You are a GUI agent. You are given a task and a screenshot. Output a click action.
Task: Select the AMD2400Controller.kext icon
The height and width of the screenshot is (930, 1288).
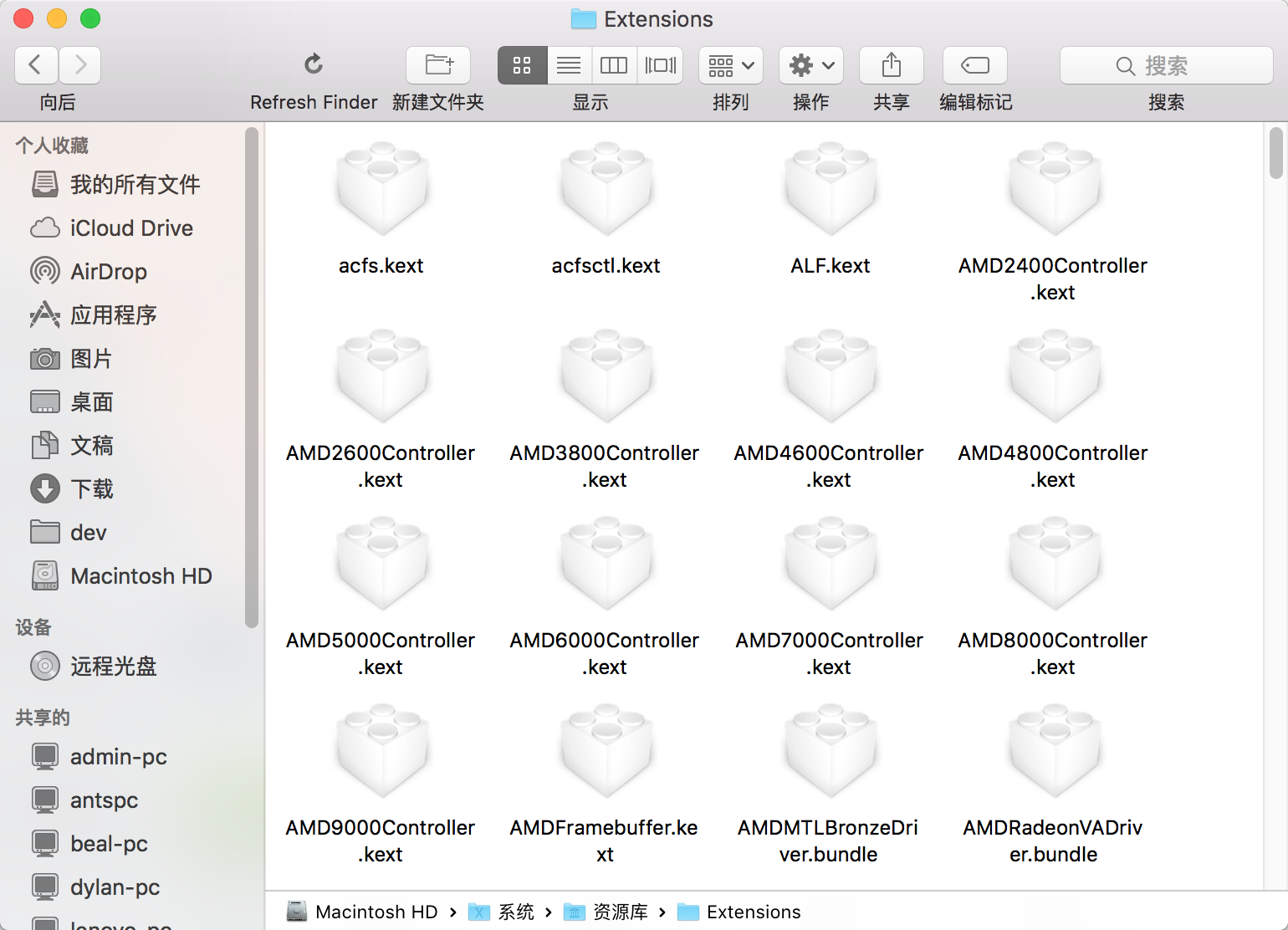coord(1055,188)
